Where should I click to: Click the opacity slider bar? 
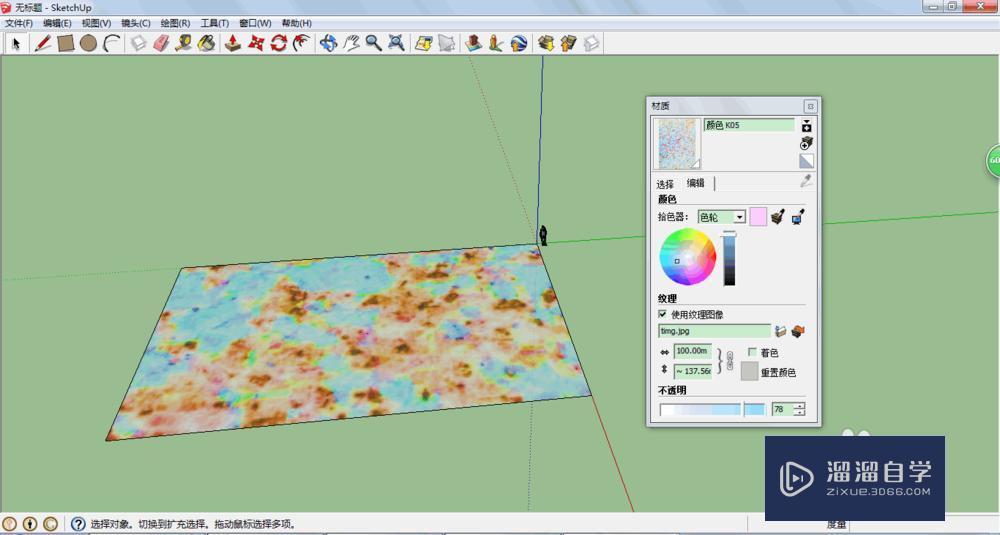click(x=712, y=409)
